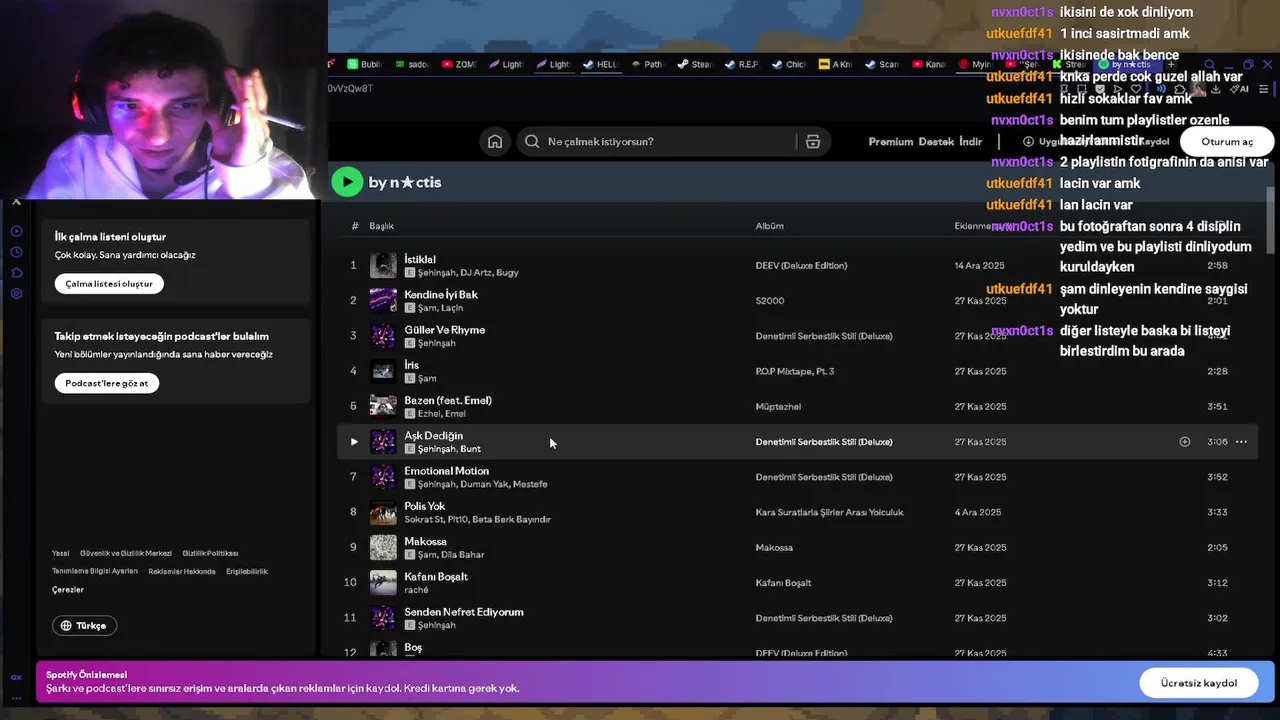Open the Türkçe language selector
Screen dimensions: 1280x720
tap(84, 625)
